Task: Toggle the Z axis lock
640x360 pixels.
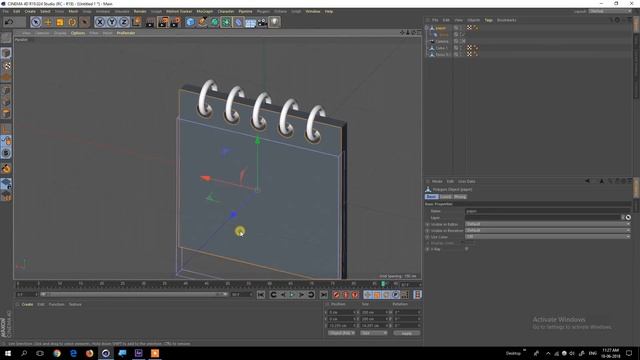Action: click(124, 22)
